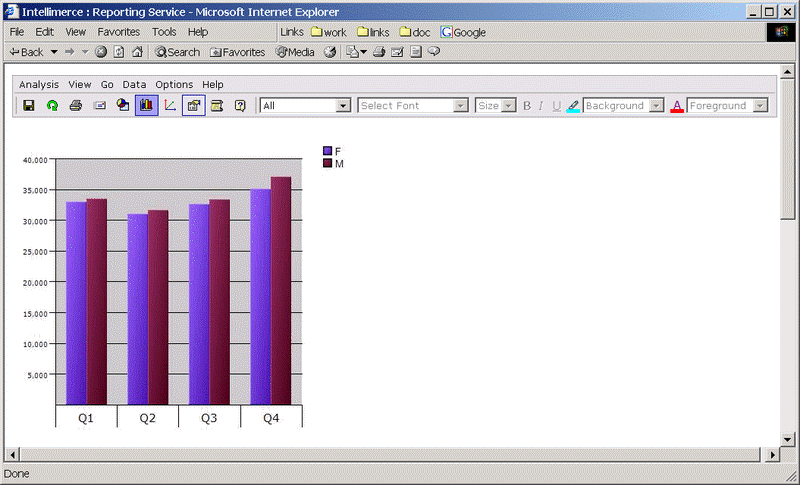Click the Search toolbar button
800x485 pixels.
[177, 52]
